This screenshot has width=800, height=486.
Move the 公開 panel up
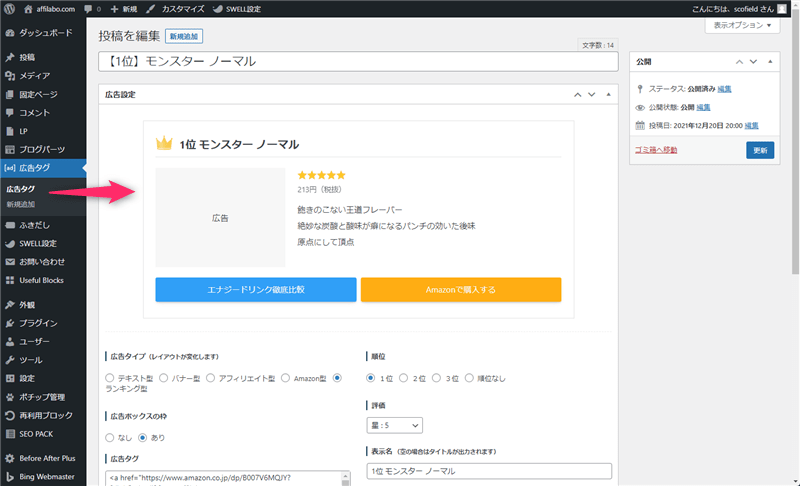(x=739, y=62)
